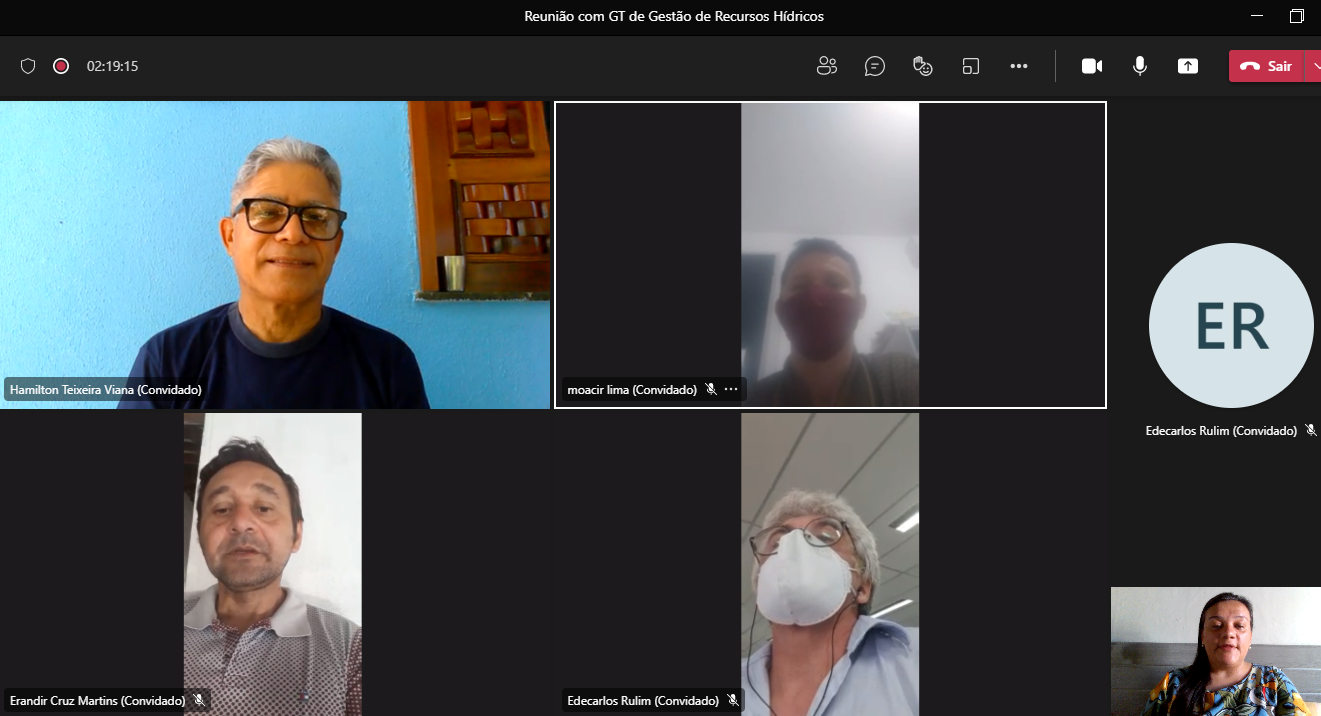1321x716 pixels.
Task: Click the self-view video thumbnail
Action: point(1216,651)
